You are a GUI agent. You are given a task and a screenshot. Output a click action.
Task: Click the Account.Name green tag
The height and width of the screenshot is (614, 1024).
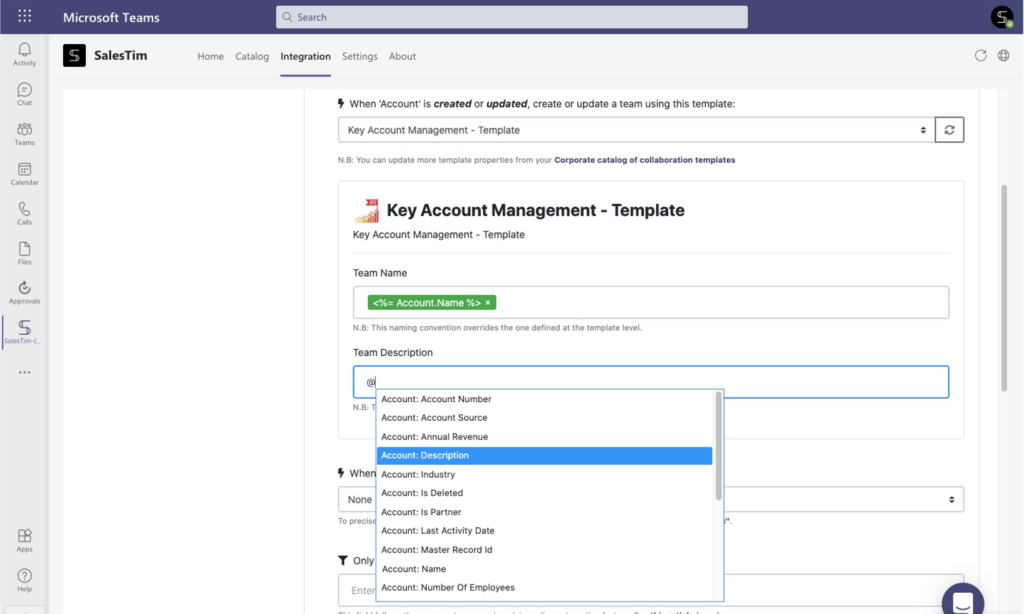point(432,302)
